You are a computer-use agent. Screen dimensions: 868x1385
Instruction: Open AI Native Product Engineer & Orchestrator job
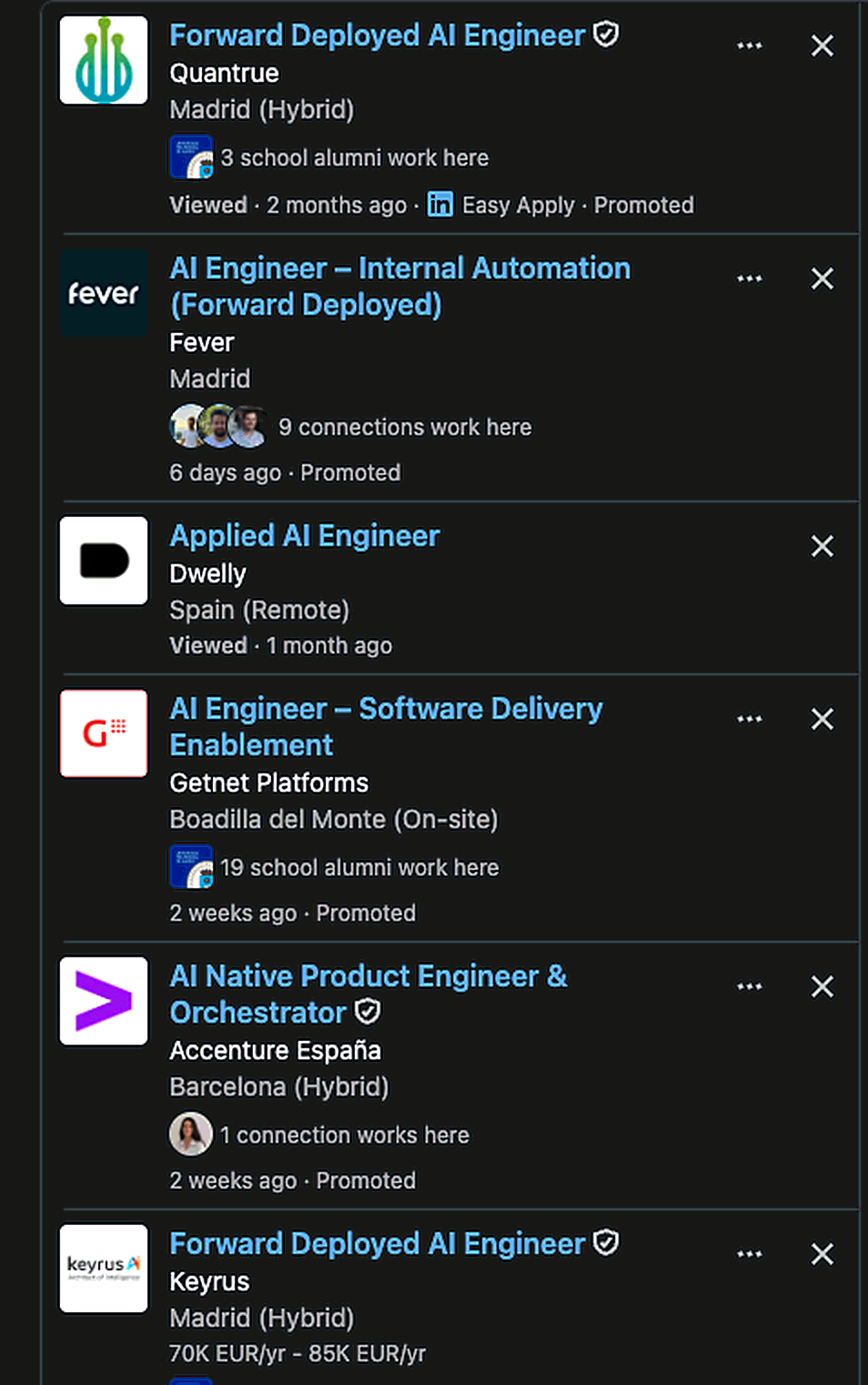tap(368, 994)
